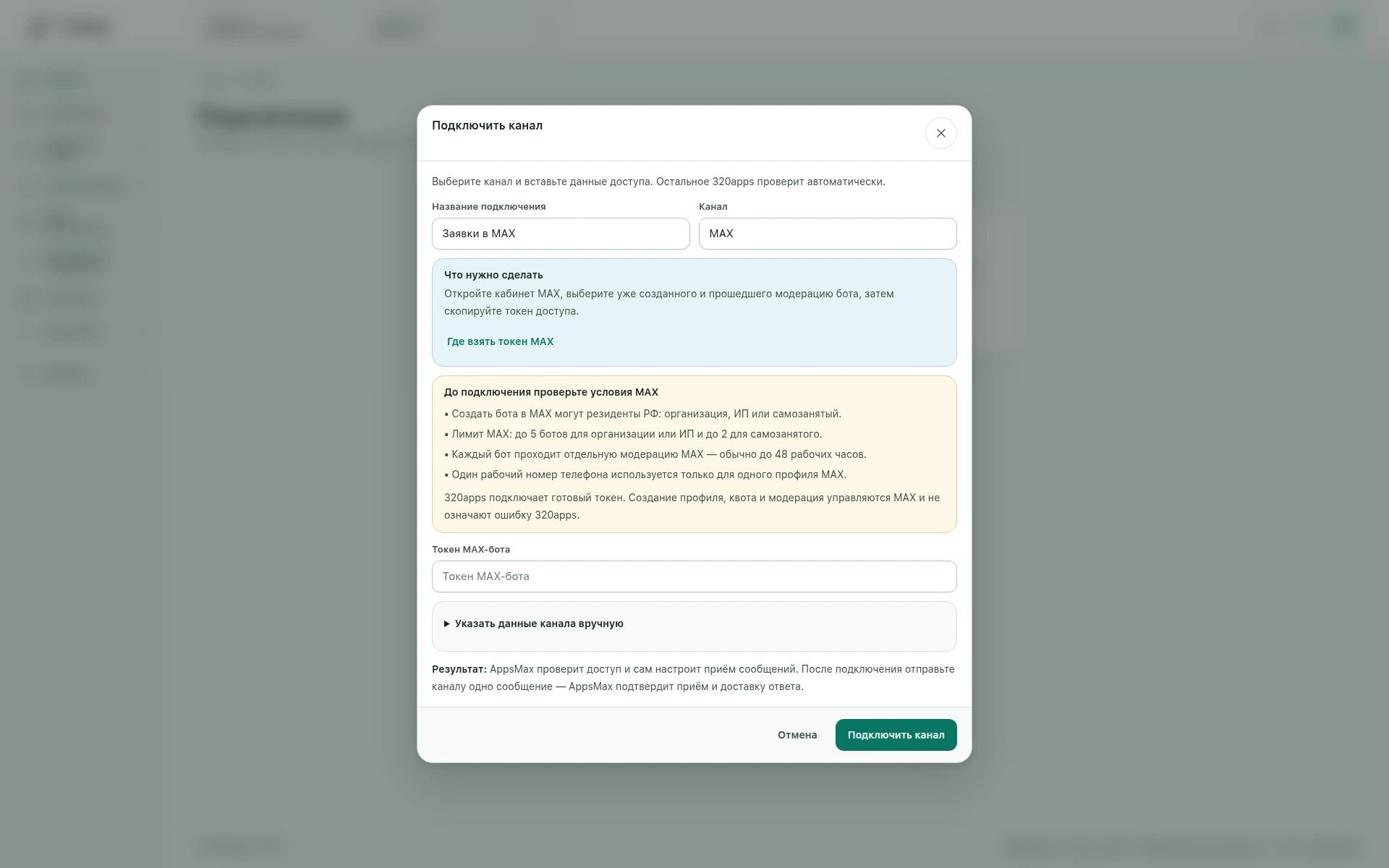This screenshot has width=1389, height=868.
Task: Click the Токен MAX-бота field label
Action: (x=471, y=549)
